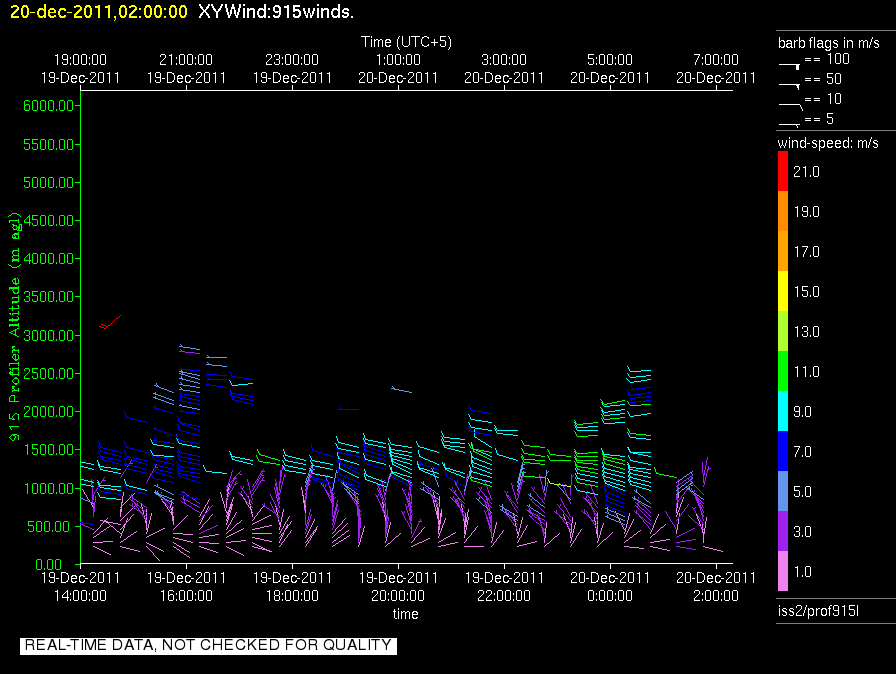This screenshot has height=674, width=896.
Task: Click the 5500.00 altitude tick label
Action: coord(48,145)
